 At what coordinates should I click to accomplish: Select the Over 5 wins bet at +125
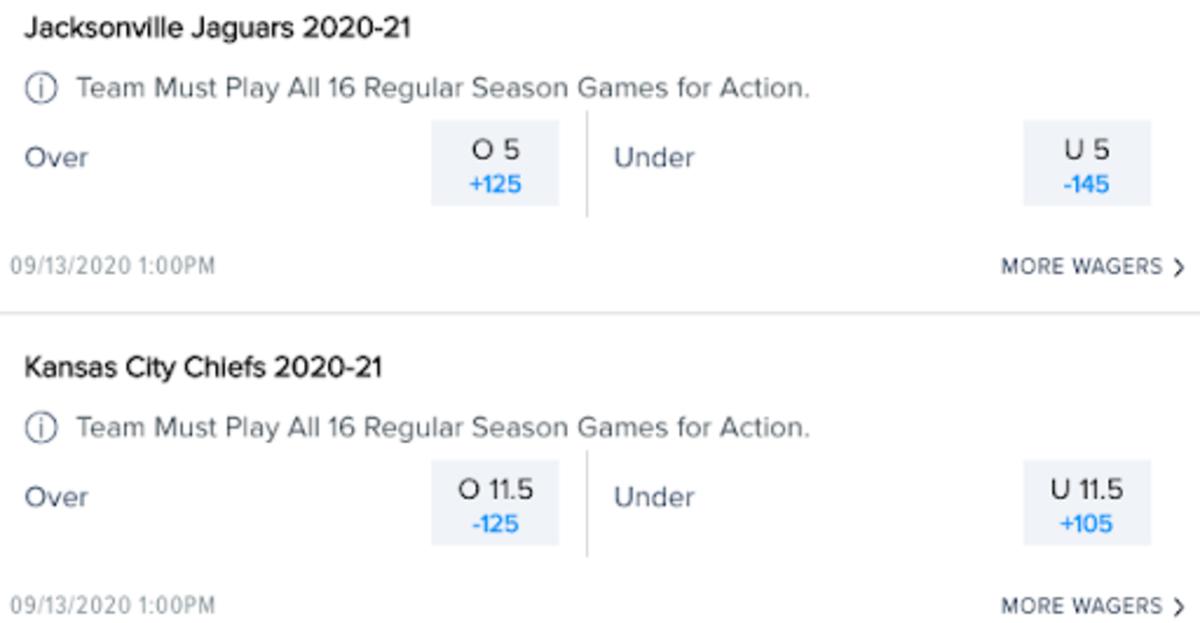click(x=494, y=160)
